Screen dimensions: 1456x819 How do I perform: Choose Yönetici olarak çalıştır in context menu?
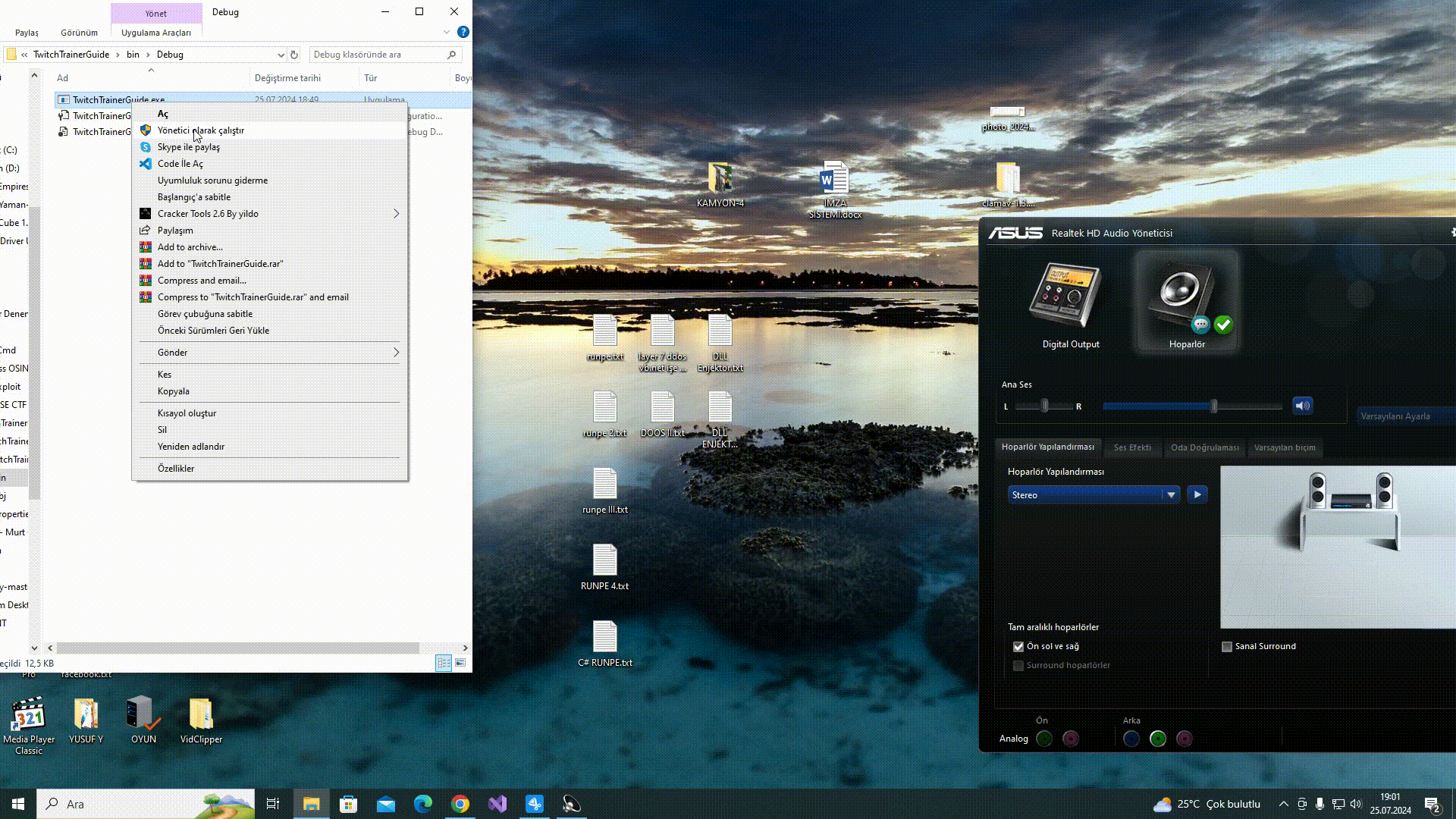[269, 130]
